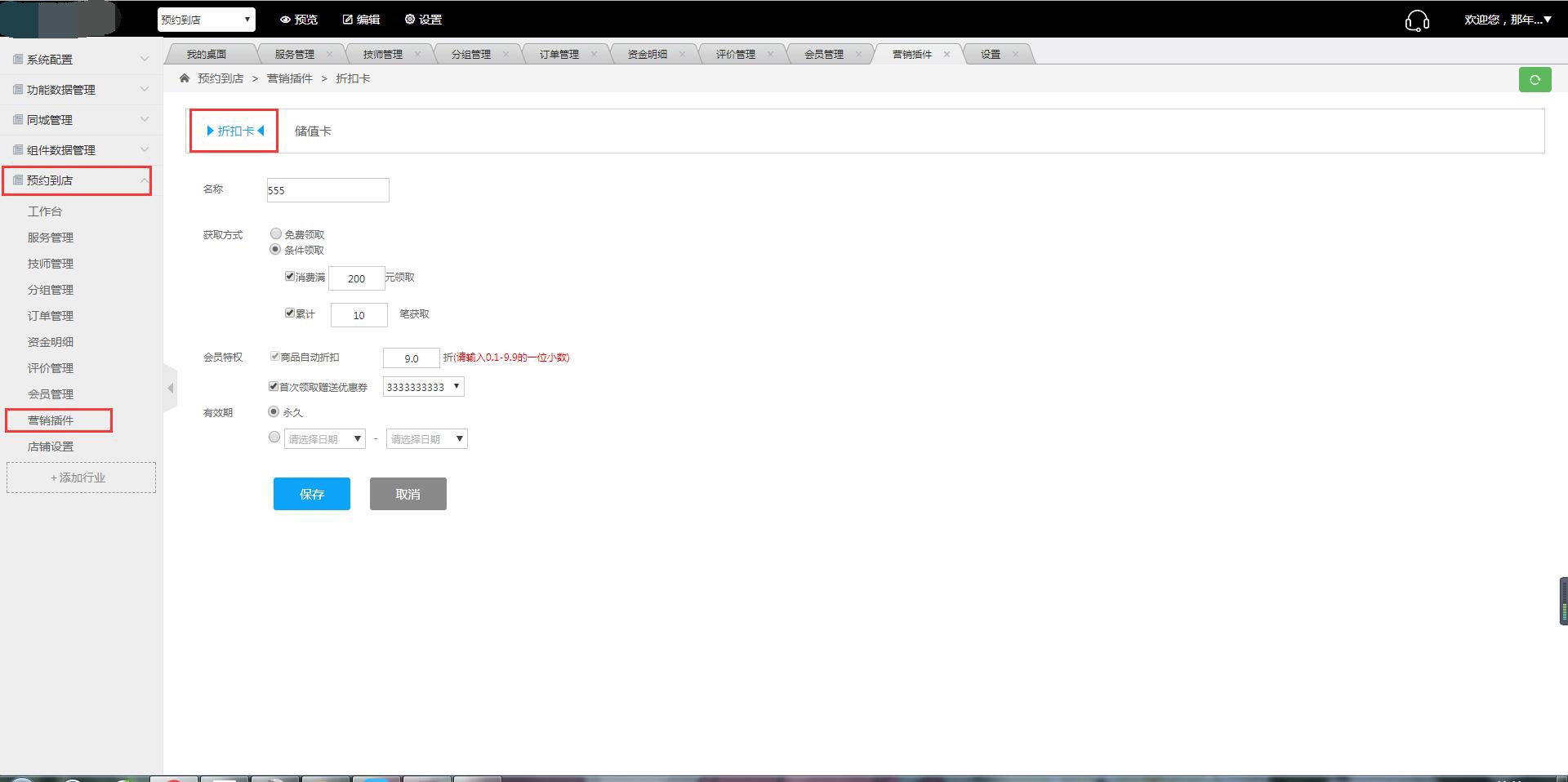The width and height of the screenshot is (1568, 782).
Task: Open the start date picker dropdown
Action: click(x=325, y=439)
